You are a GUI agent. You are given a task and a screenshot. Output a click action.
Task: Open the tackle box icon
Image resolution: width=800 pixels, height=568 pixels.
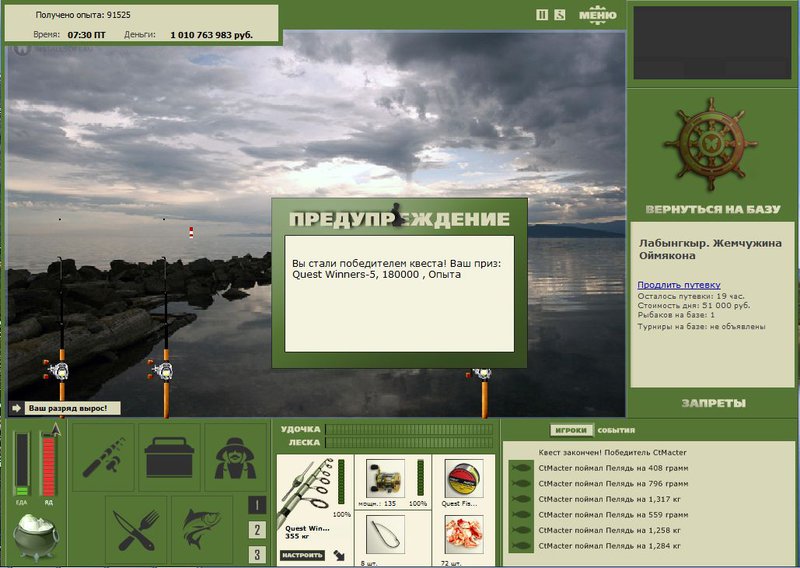pos(169,457)
